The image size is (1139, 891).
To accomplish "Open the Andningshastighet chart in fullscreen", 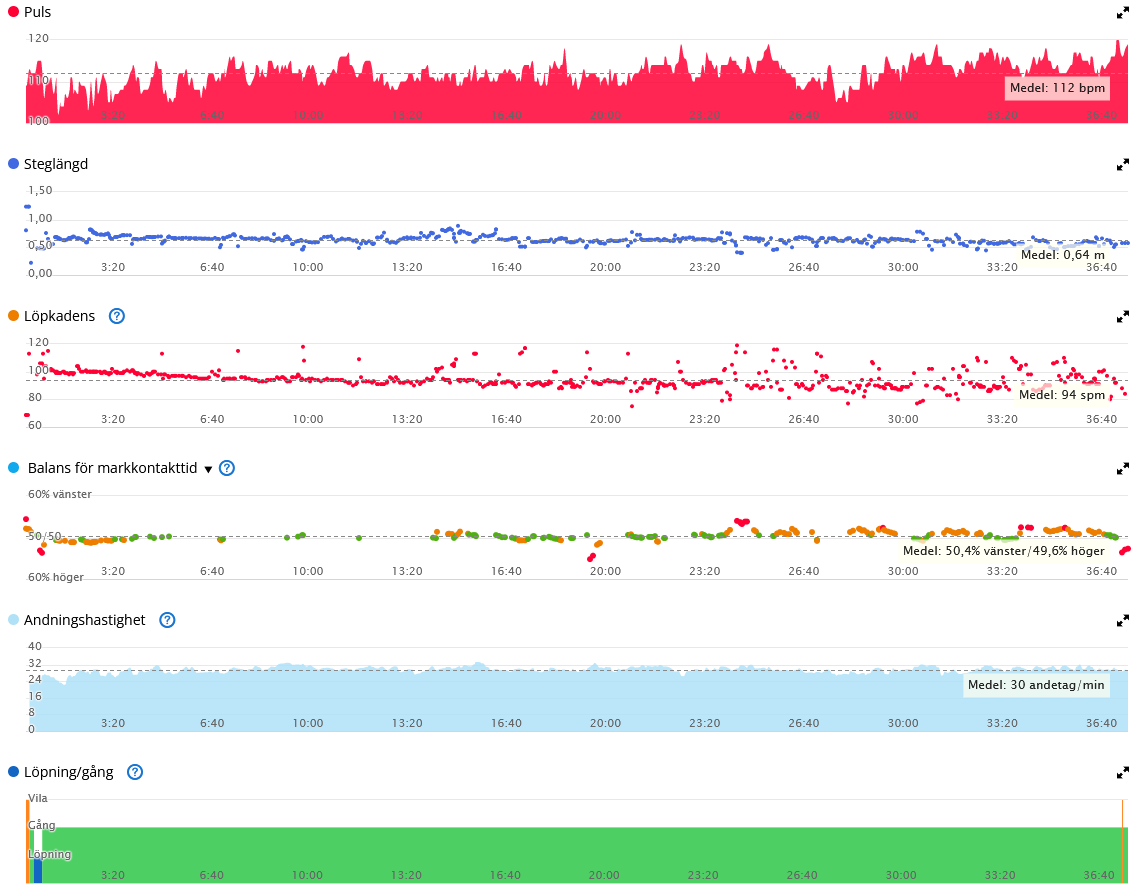I will click(1122, 620).
